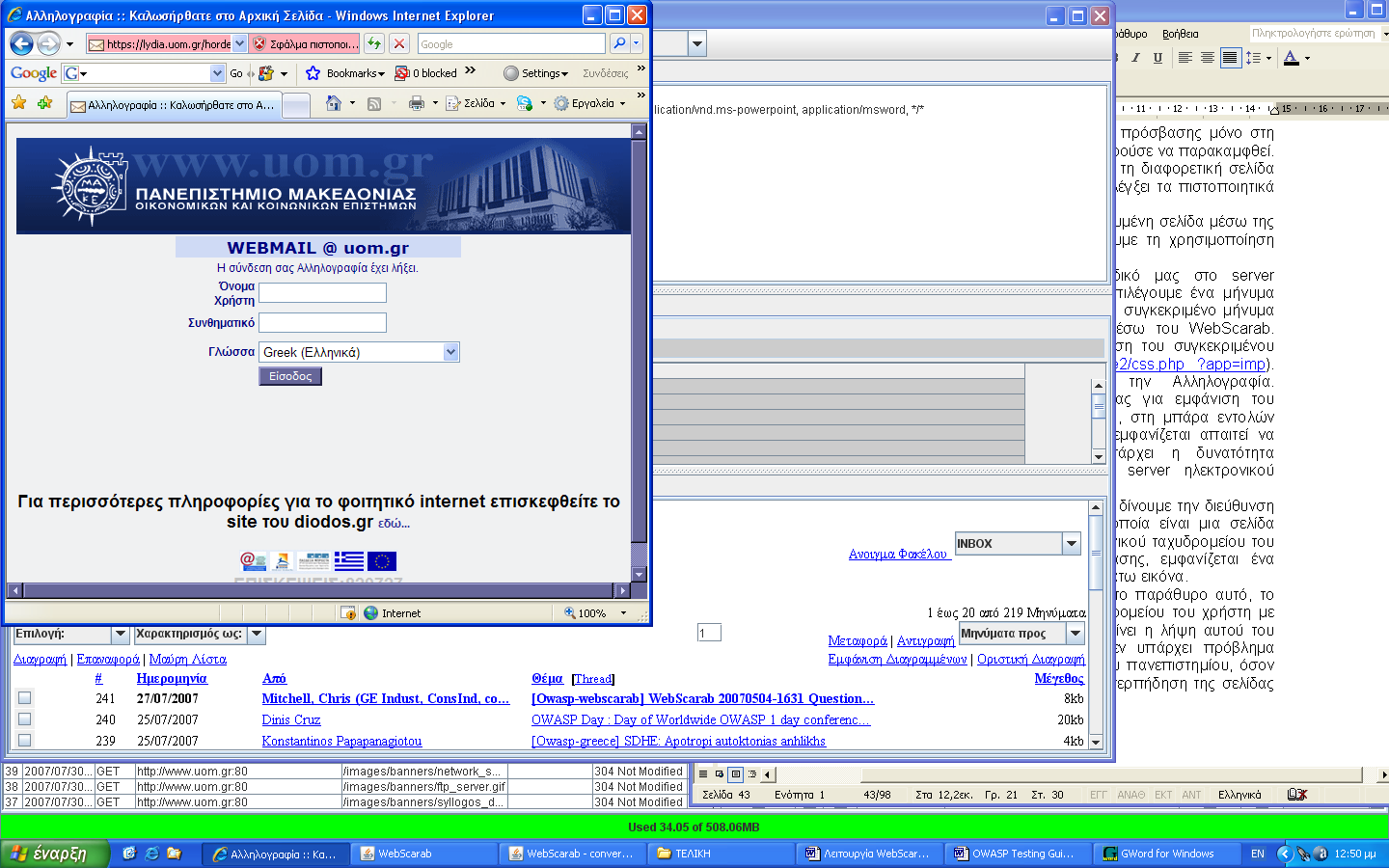Open Word Βοήθεια menu
1389x868 pixels.
[x=1180, y=34]
